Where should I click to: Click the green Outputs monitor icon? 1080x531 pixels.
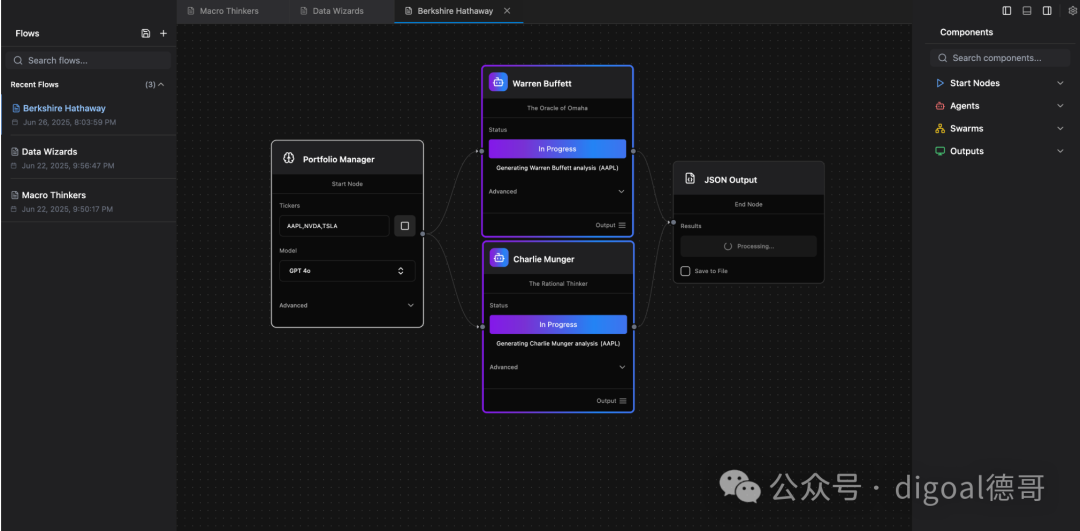(x=940, y=151)
